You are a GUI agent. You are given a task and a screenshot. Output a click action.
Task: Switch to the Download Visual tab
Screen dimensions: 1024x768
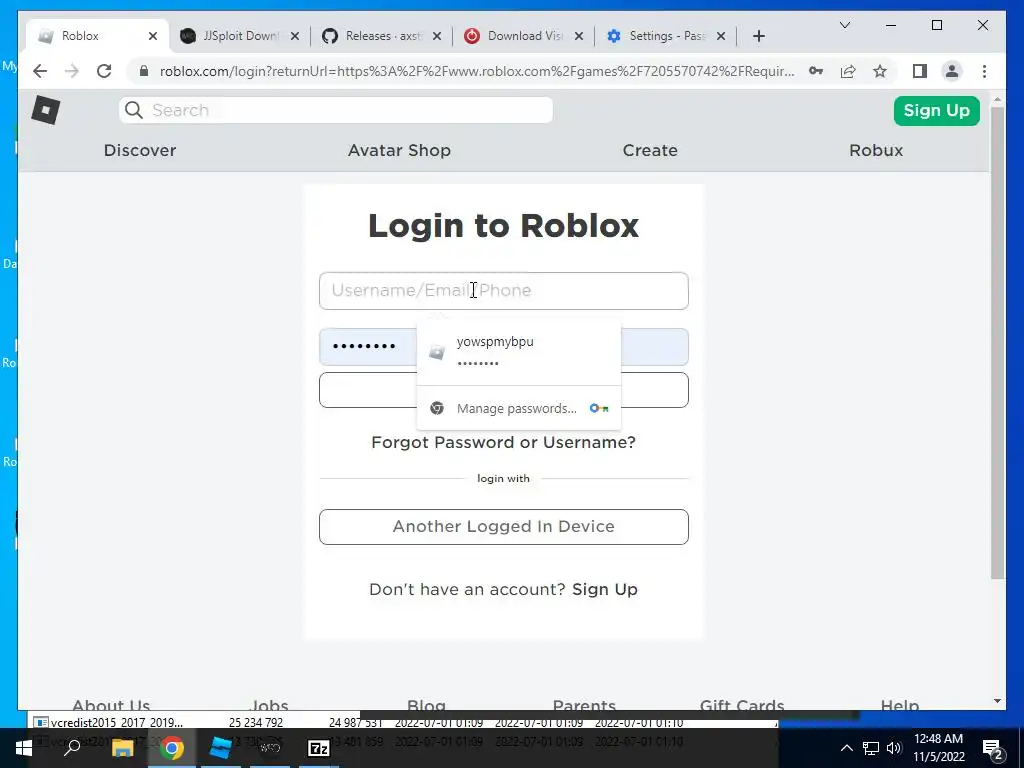click(524, 36)
